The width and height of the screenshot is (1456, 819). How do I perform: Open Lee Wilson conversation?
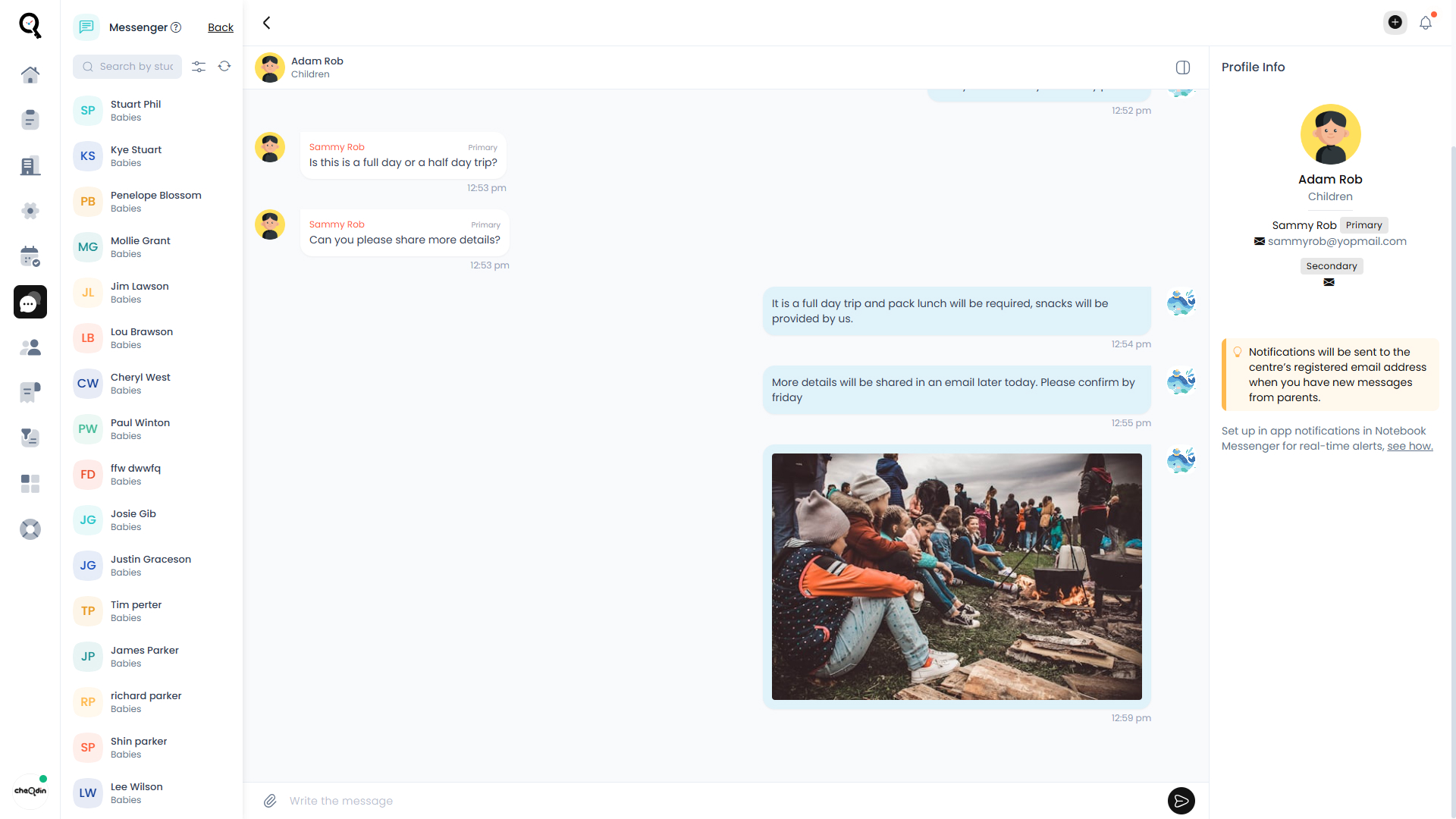point(152,793)
